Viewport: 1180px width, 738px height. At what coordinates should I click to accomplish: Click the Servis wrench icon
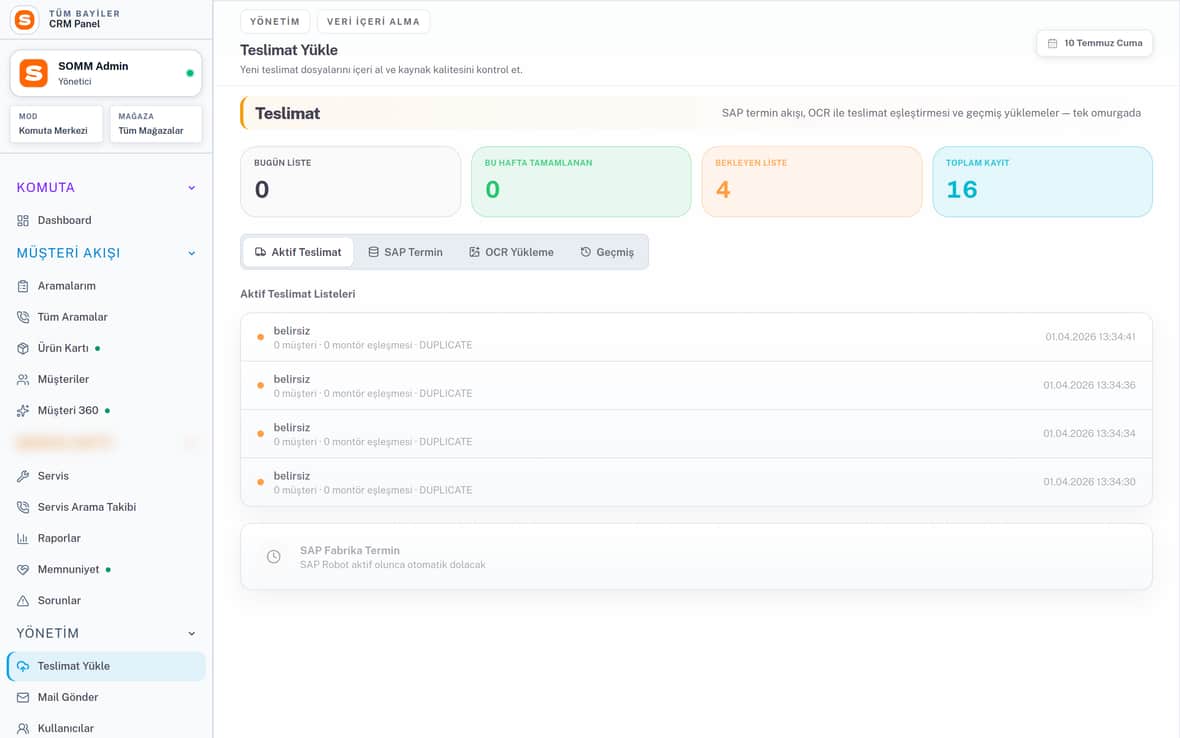click(23, 476)
